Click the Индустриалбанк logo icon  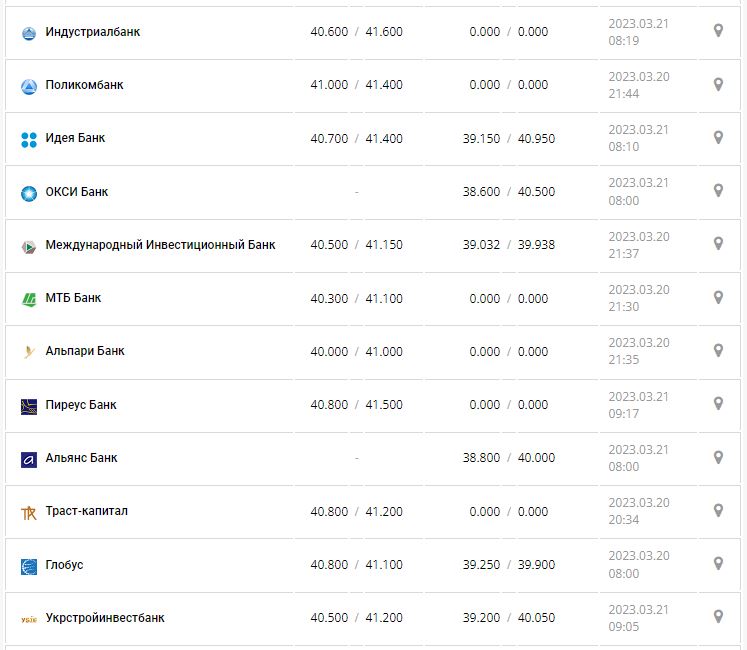pos(28,33)
